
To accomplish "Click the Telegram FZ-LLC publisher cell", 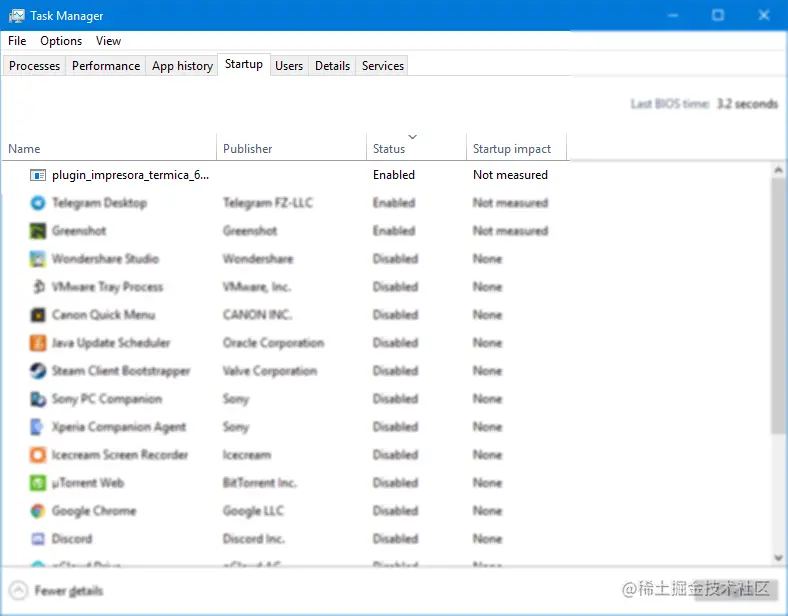I will pos(268,203).
